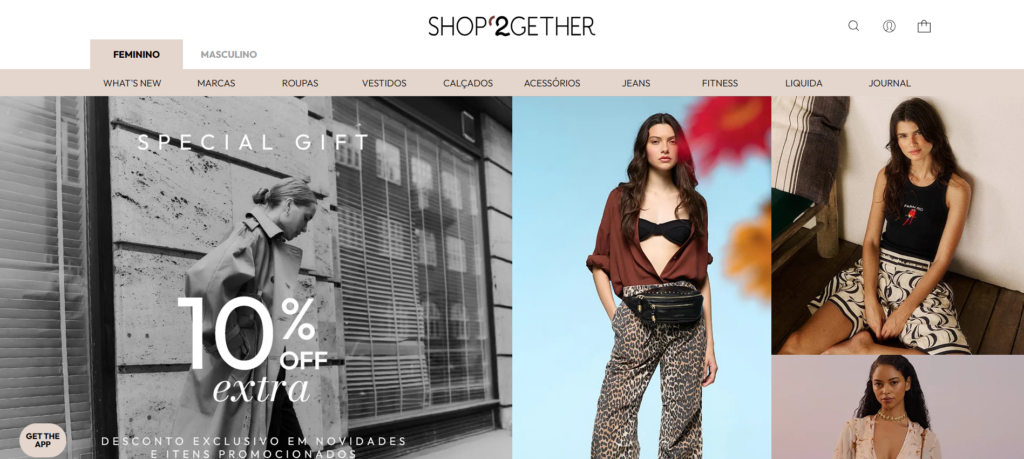Click the Shop2gether logo

tap(512, 26)
